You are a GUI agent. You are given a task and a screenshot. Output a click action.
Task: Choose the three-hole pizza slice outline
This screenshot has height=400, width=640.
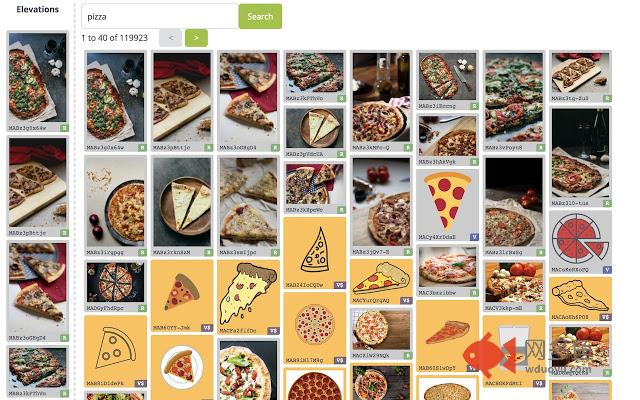(x=115, y=351)
